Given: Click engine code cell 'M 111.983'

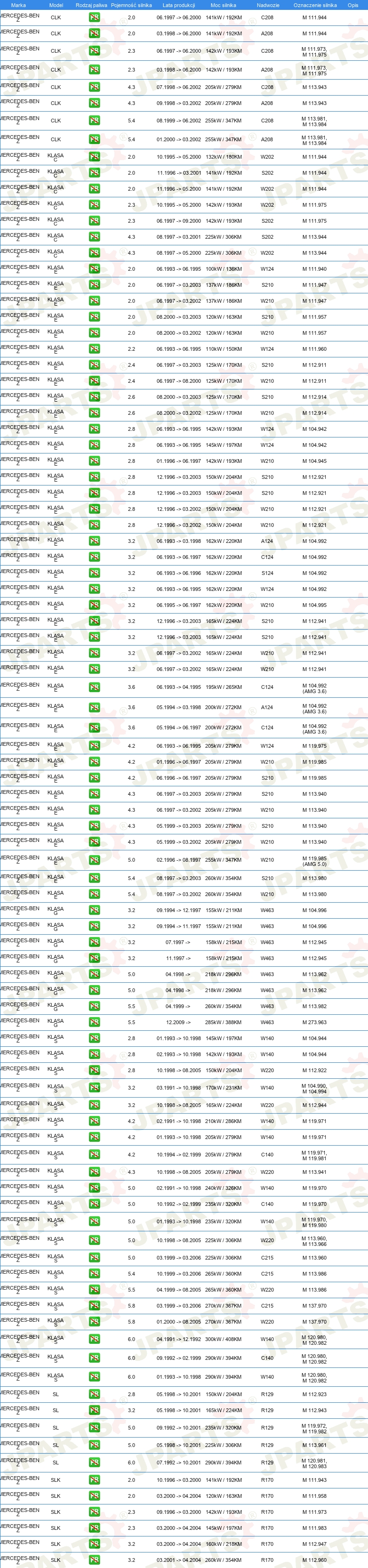Looking at the screenshot, I should click(314, 1528).
